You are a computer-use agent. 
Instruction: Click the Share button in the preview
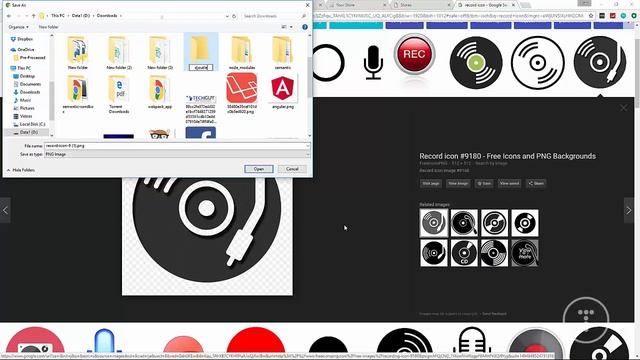coord(536,184)
